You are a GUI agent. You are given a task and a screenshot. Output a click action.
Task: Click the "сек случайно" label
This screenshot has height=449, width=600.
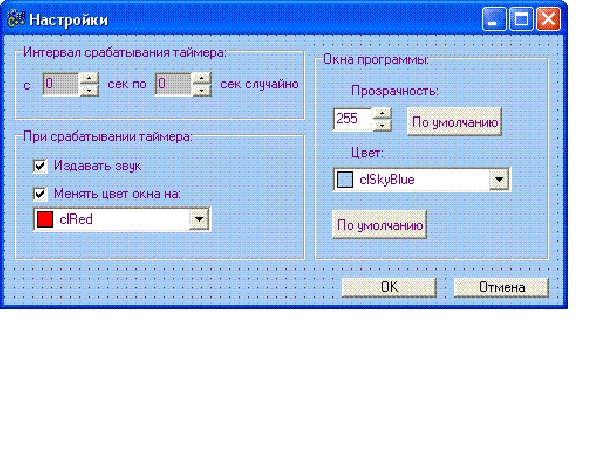[259, 84]
